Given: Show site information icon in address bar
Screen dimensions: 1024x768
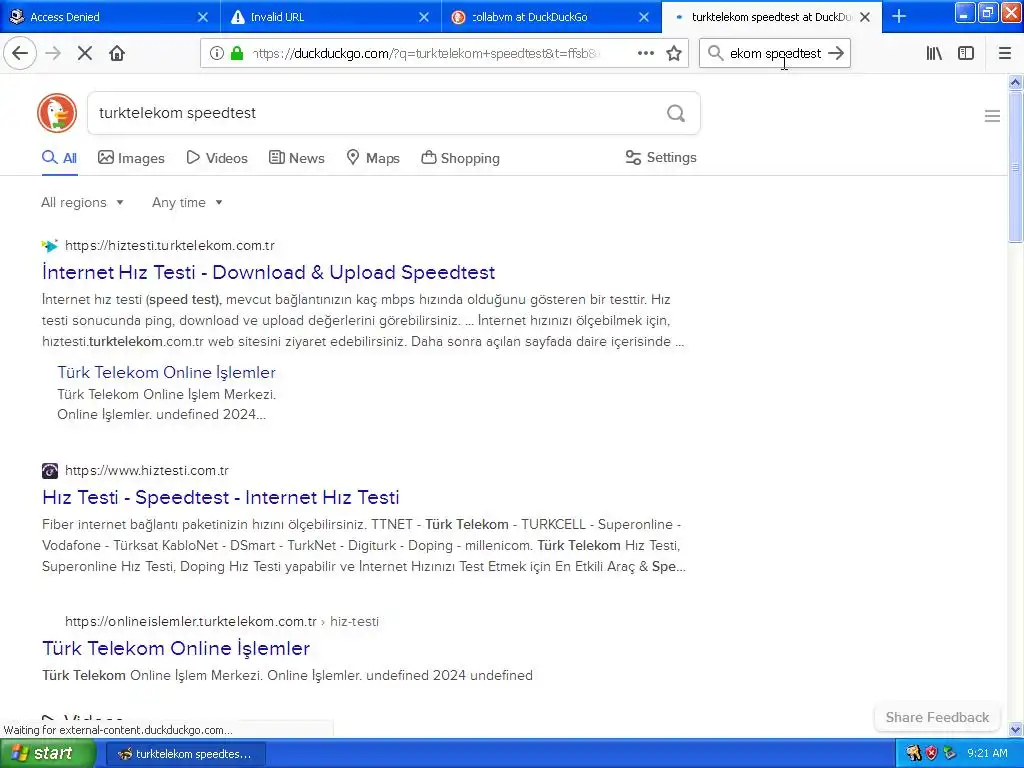Looking at the screenshot, I should [216, 54].
